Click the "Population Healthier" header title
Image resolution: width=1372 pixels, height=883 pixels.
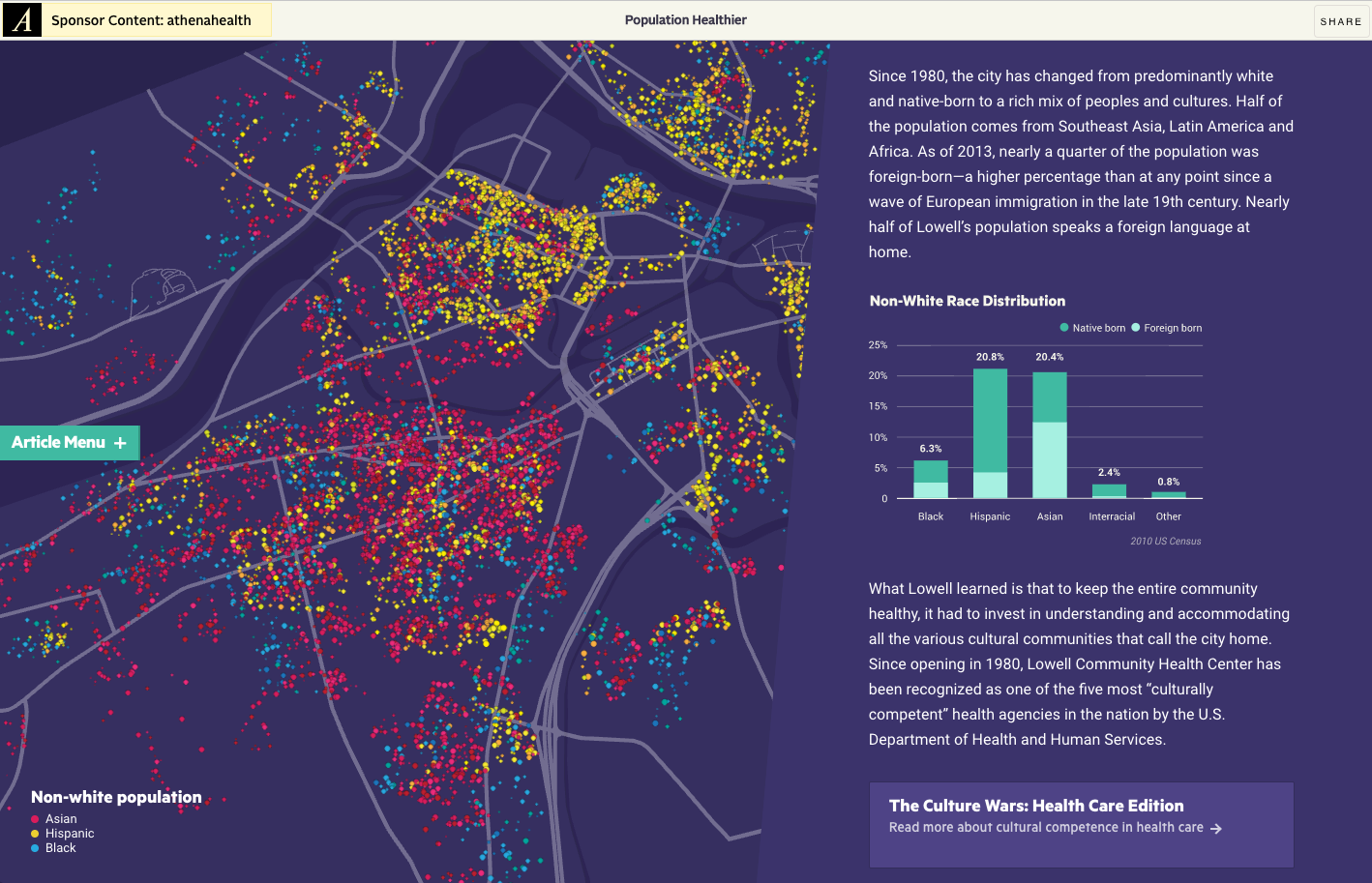(x=685, y=20)
